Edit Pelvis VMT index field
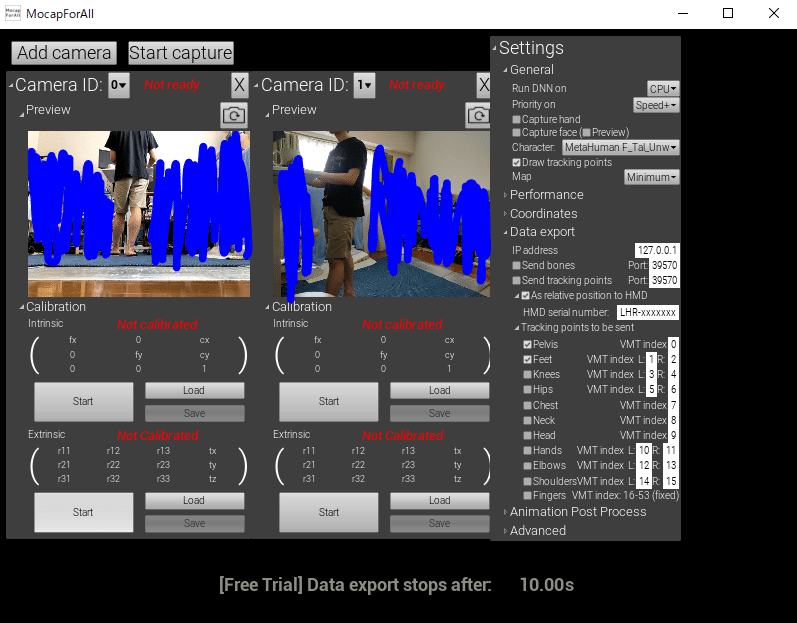 click(x=673, y=345)
